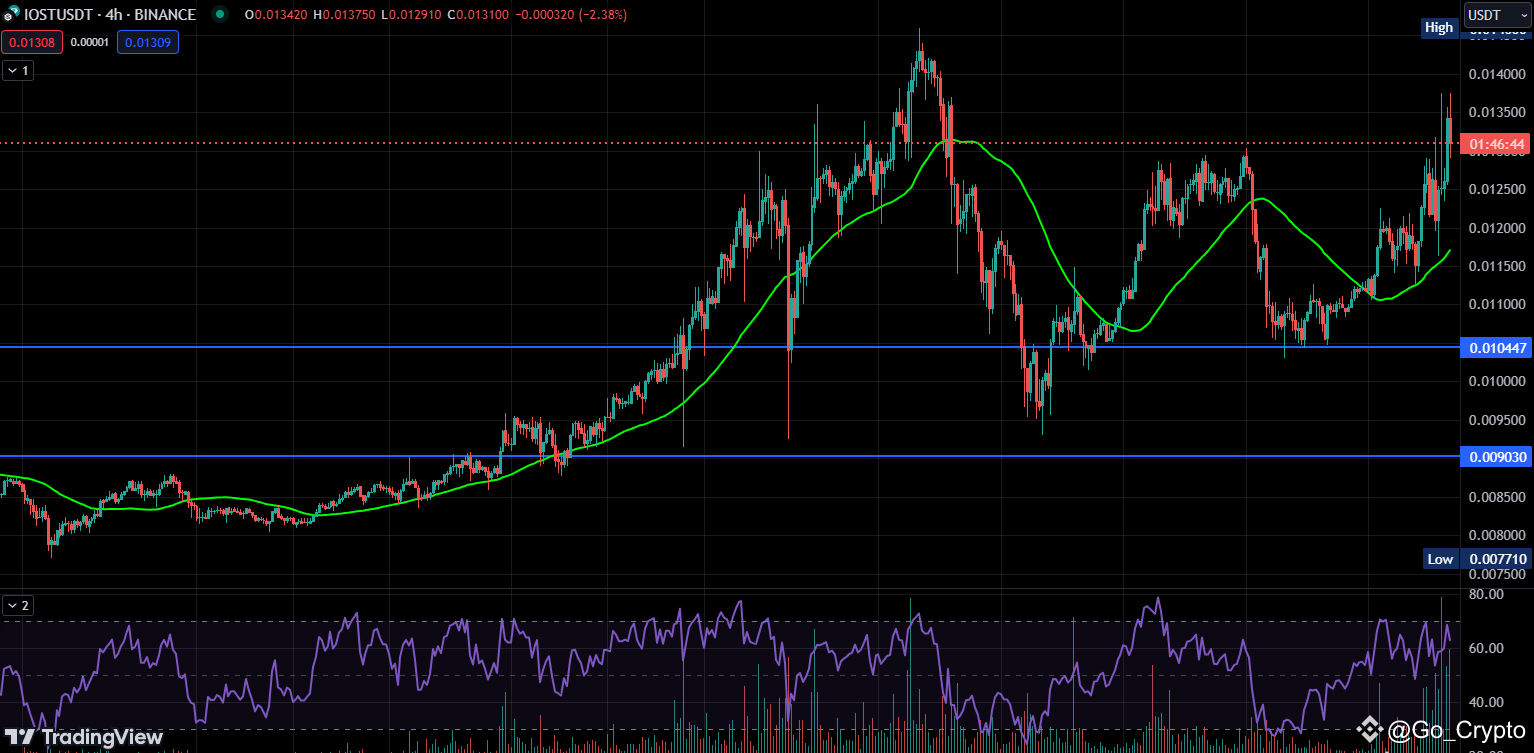Open the TradingView logo link
1534x753 pixels.
tap(84, 737)
